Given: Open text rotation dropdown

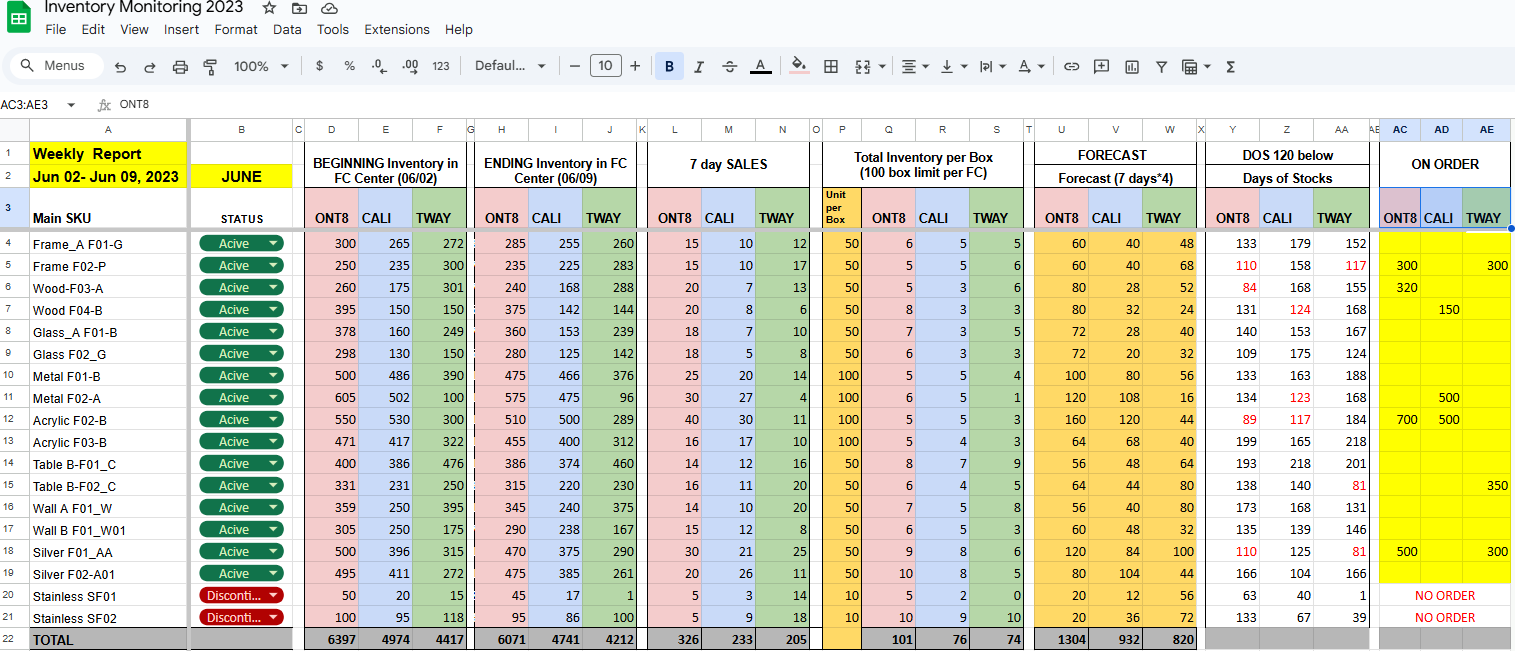Looking at the screenshot, I should click(1031, 67).
